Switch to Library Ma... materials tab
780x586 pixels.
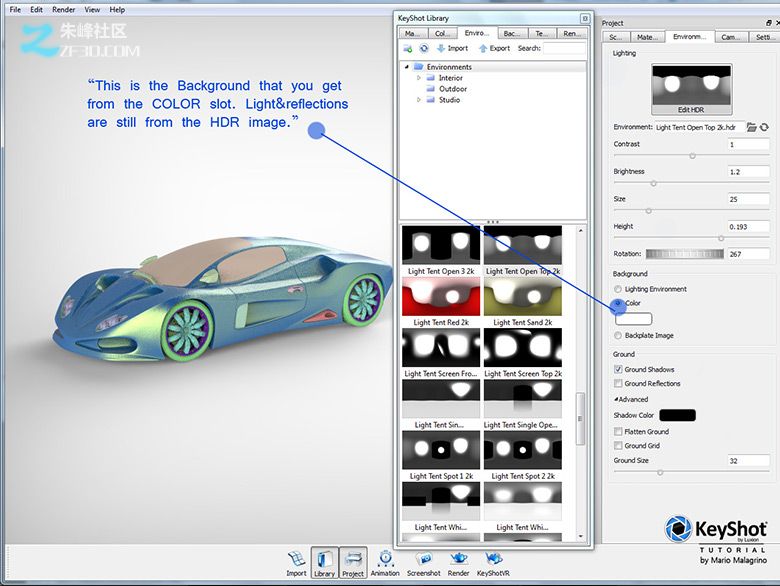[x=413, y=34]
